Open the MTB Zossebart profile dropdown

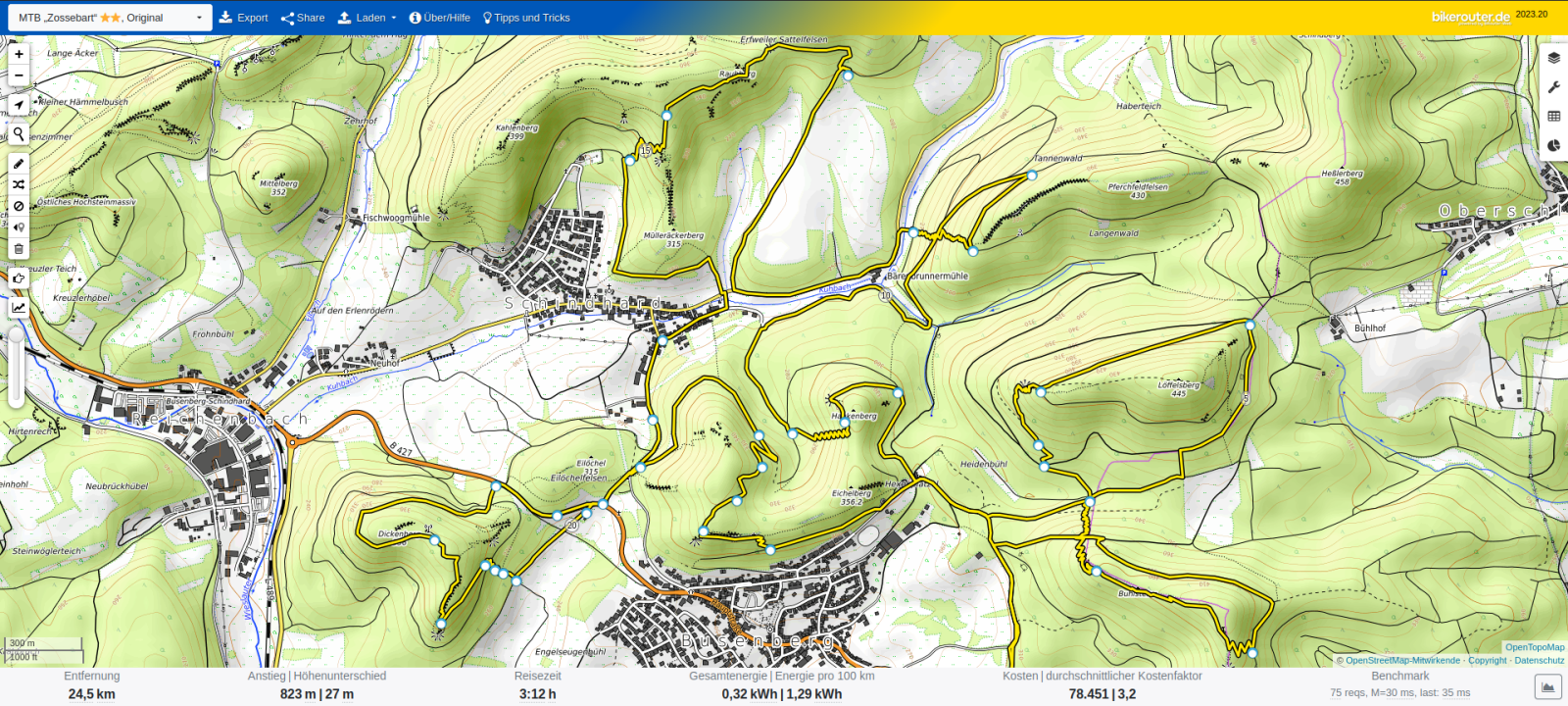click(110, 18)
